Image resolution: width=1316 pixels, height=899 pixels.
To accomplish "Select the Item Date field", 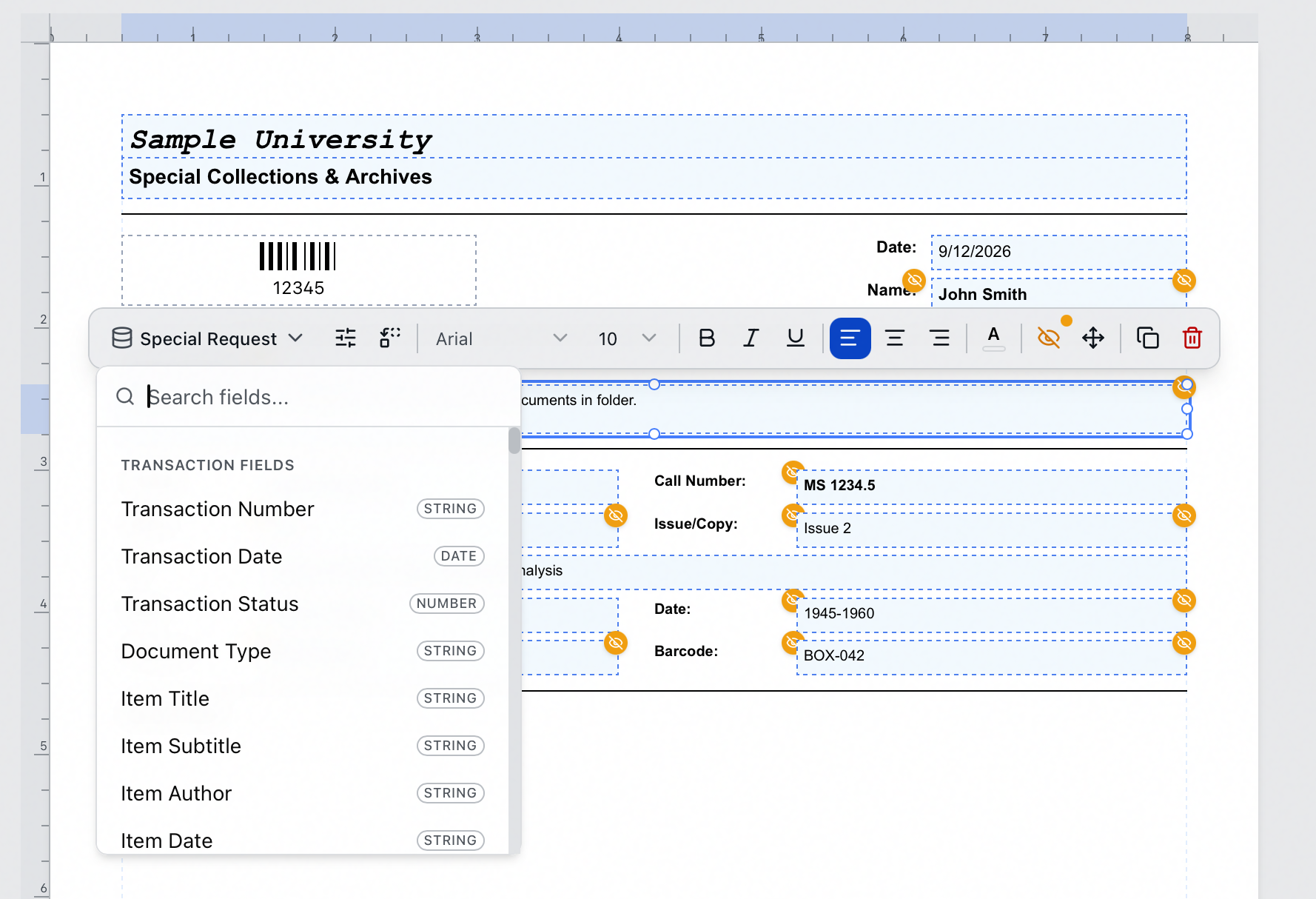I will click(x=303, y=840).
